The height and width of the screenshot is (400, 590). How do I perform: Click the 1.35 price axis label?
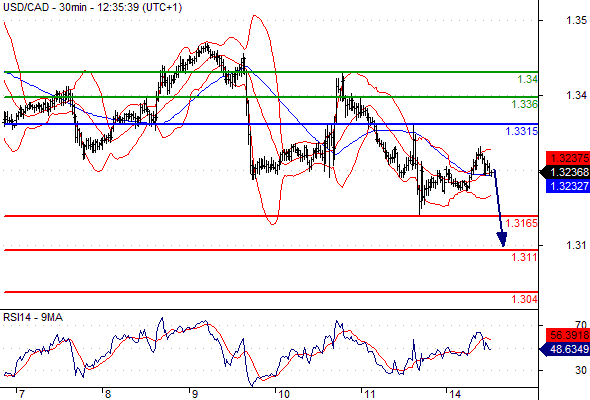pyautogui.click(x=576, y=20)
